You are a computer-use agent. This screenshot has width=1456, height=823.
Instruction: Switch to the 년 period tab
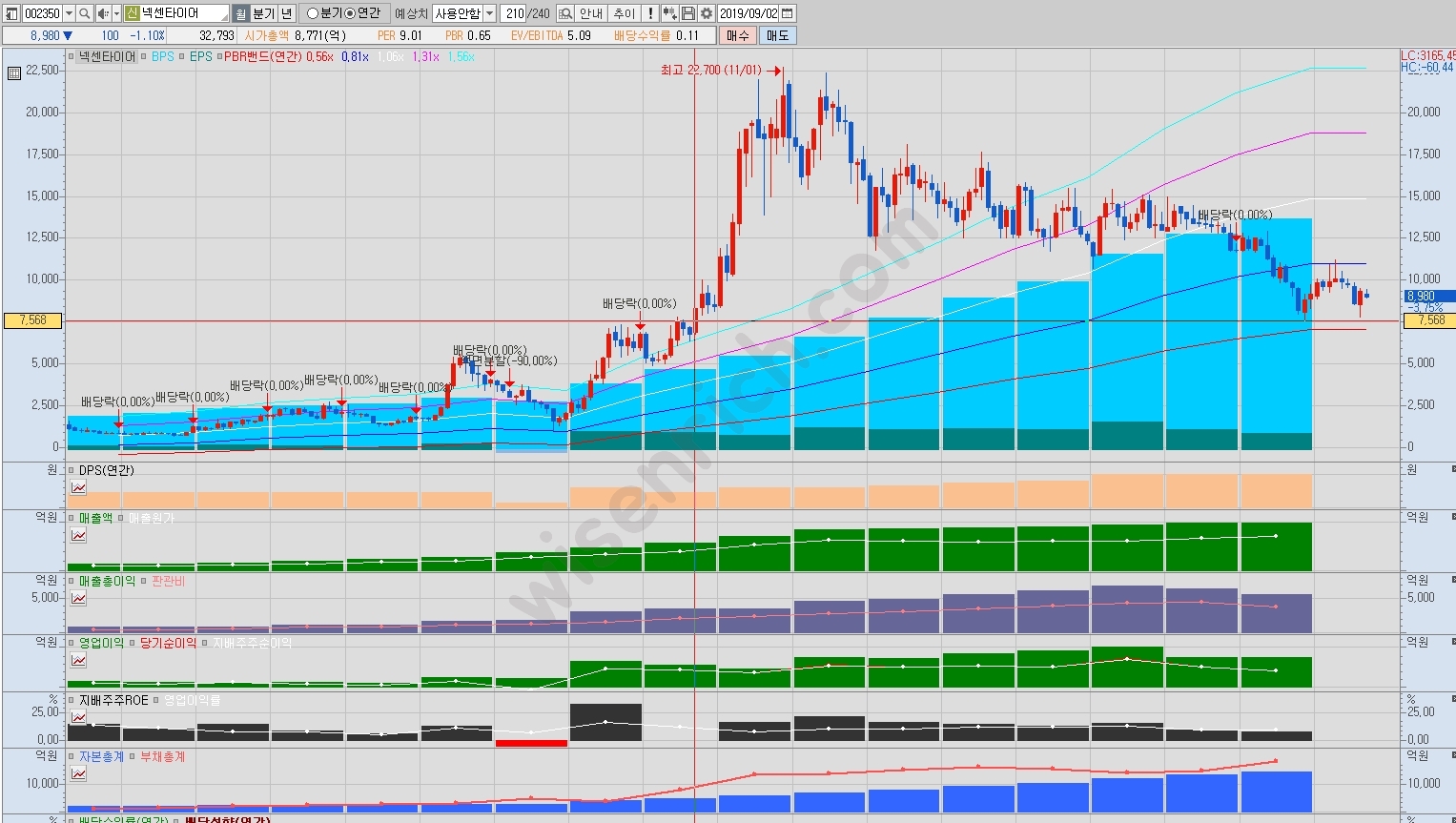point(286,13)
